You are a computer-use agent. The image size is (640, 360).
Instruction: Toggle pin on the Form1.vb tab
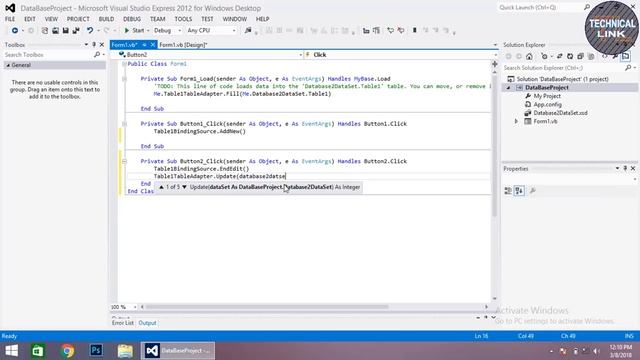coord(144,45)
